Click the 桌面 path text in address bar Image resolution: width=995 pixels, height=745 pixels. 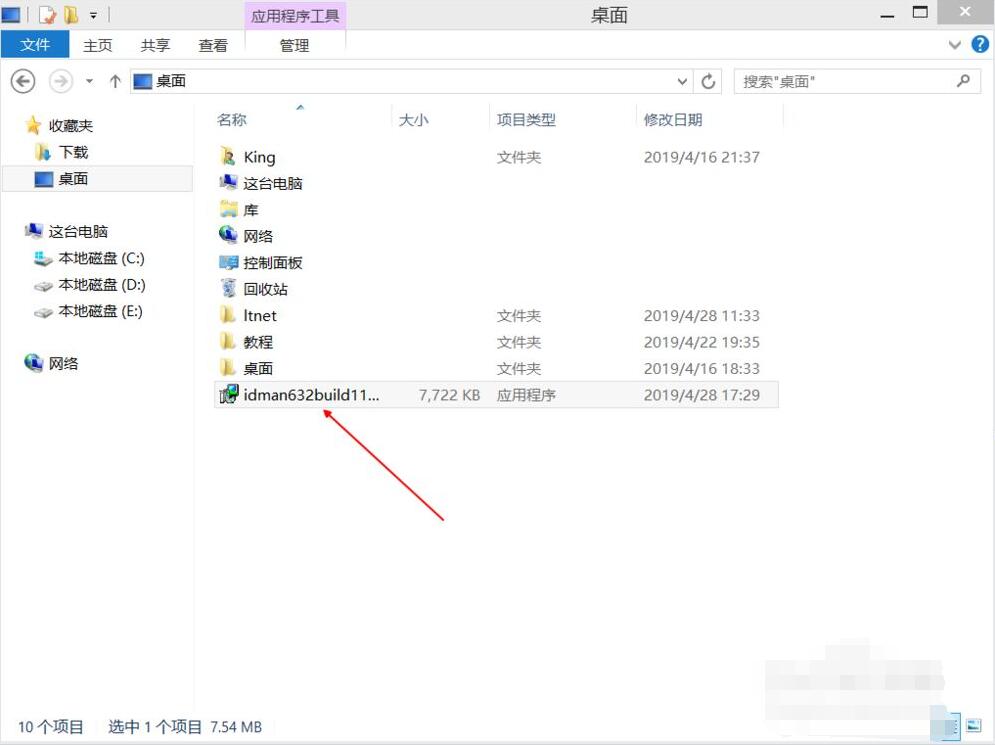171,81
